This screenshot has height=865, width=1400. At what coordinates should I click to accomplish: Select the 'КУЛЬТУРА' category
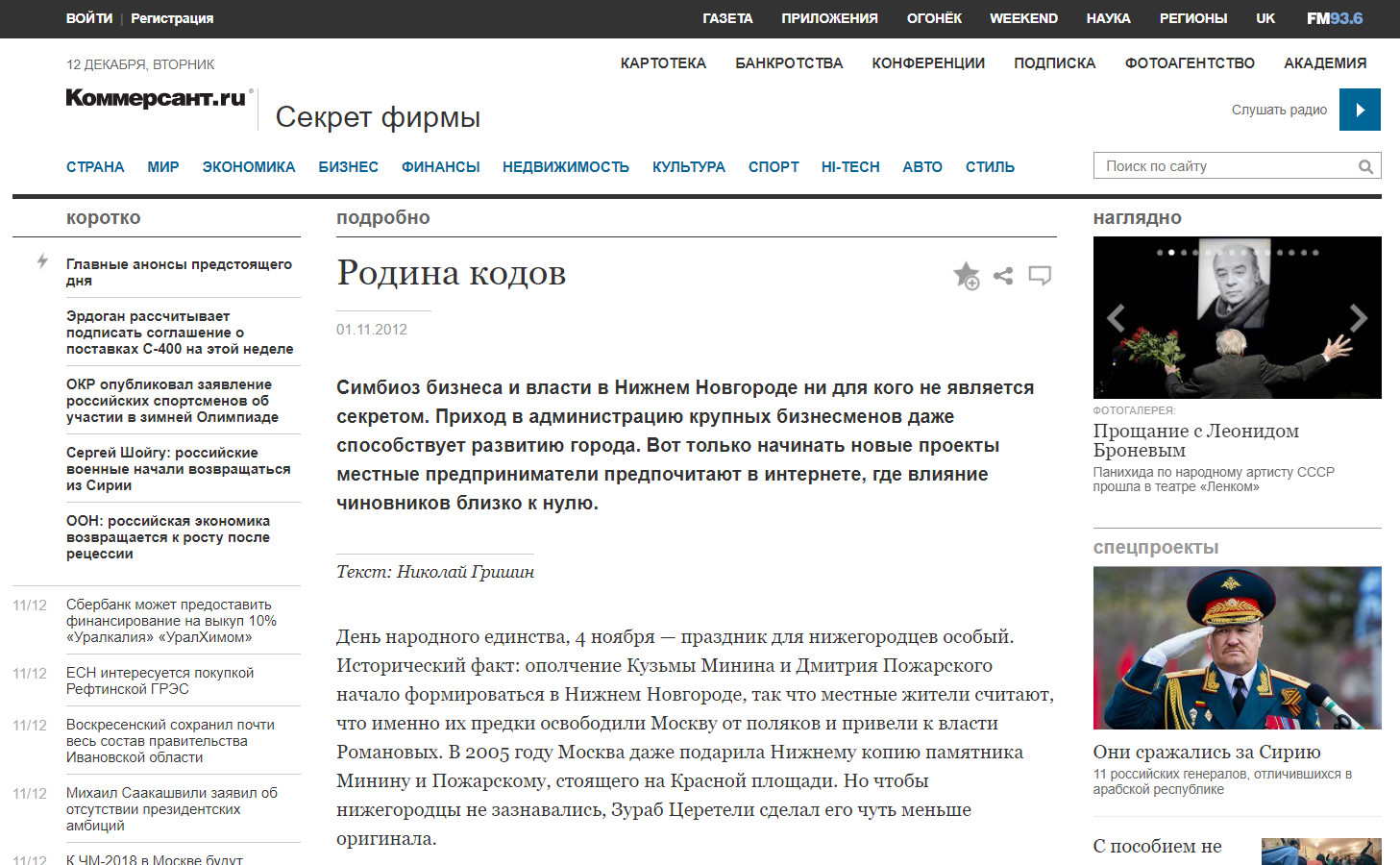689,167
